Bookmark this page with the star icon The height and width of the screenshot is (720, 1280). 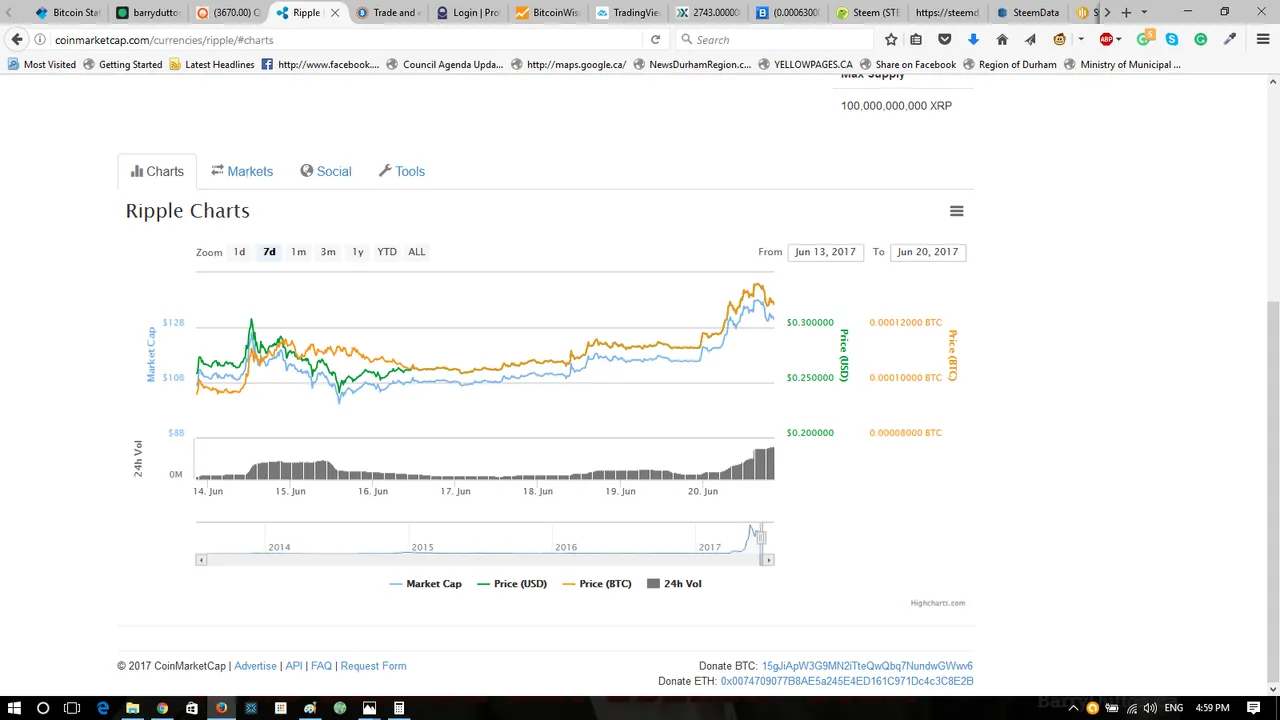(x=891, y=40)
